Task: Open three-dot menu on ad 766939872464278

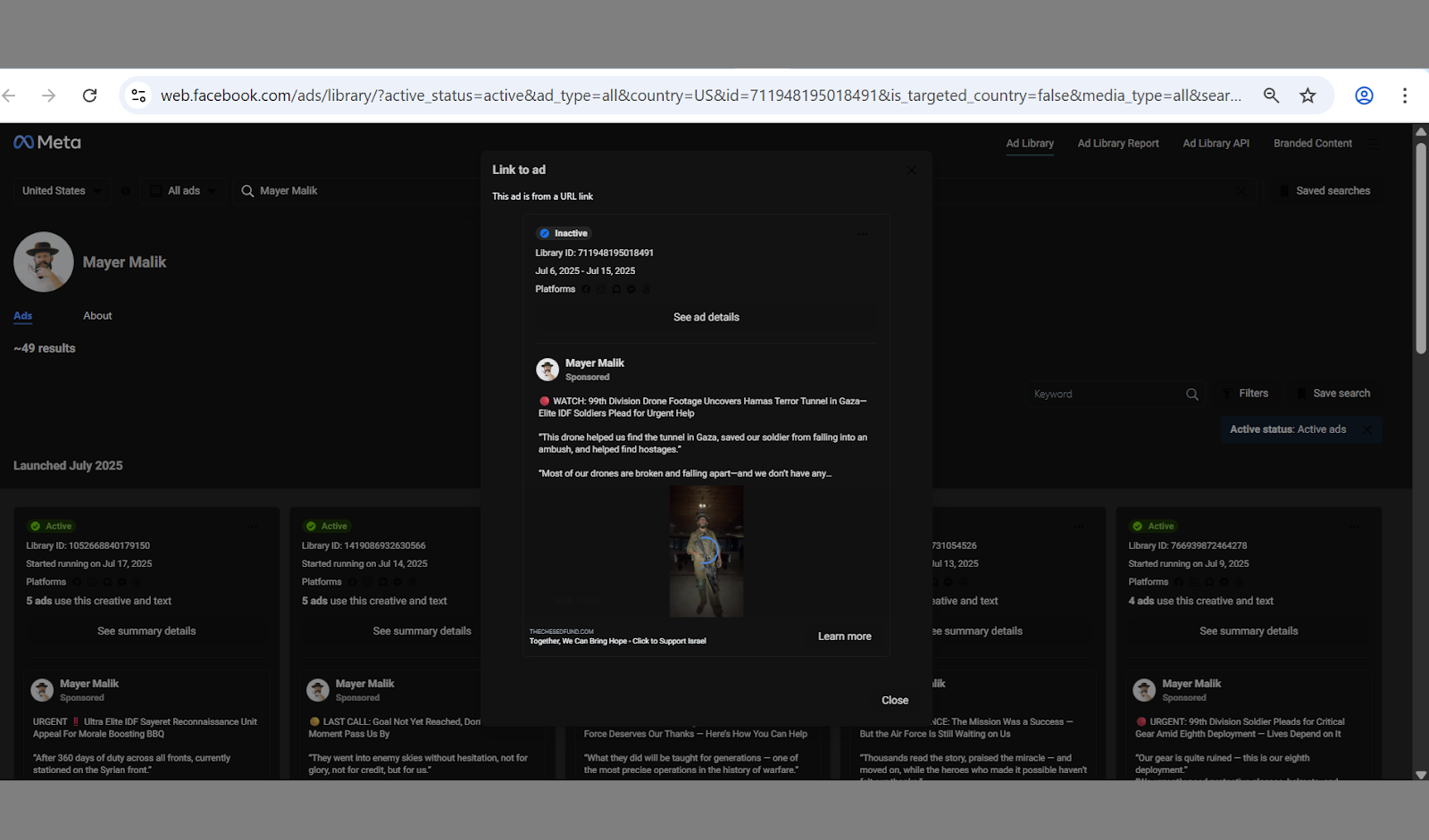Action: click(x=1355, y=527)
